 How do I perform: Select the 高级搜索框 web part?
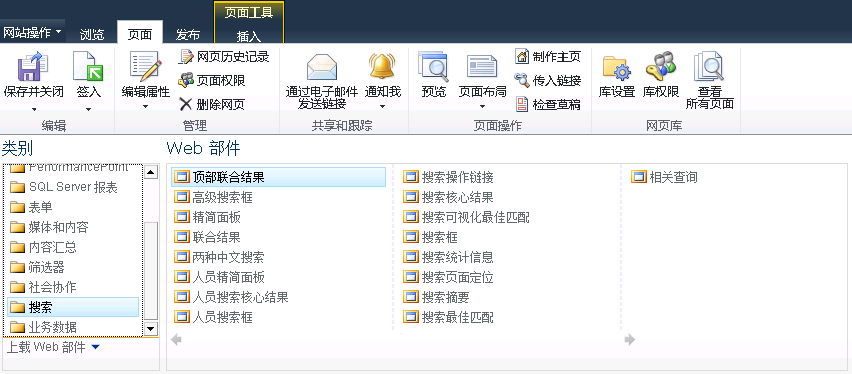(x=213, y=197)
